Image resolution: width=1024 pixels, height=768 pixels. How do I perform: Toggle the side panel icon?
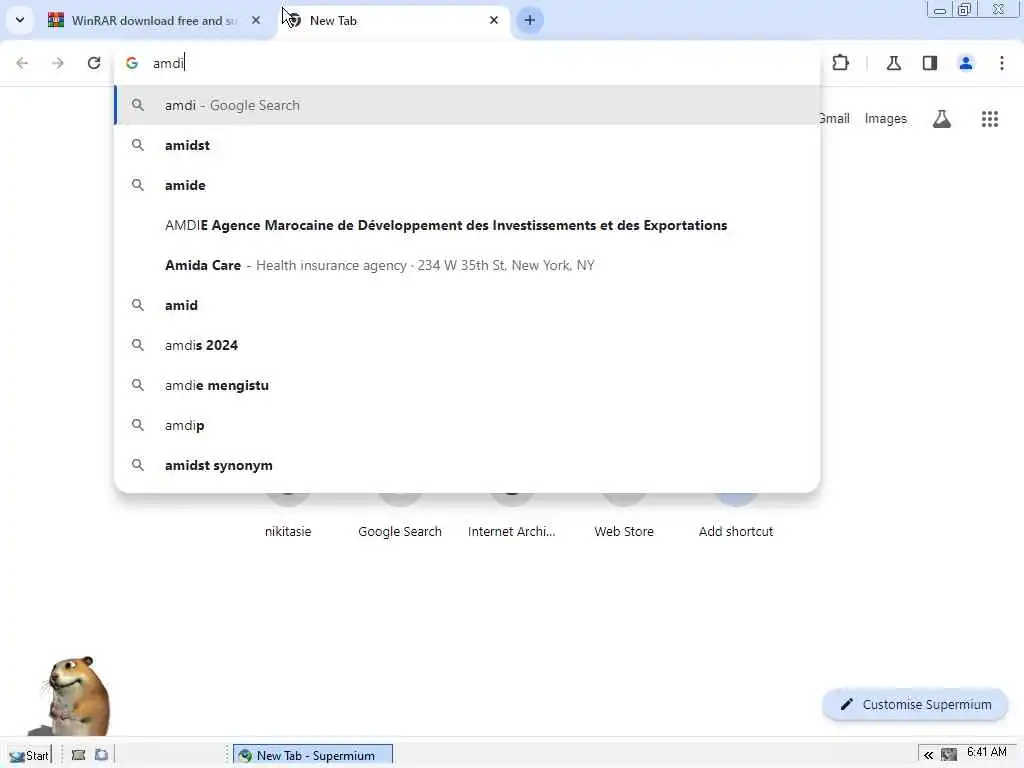click(x=930, y=63)
